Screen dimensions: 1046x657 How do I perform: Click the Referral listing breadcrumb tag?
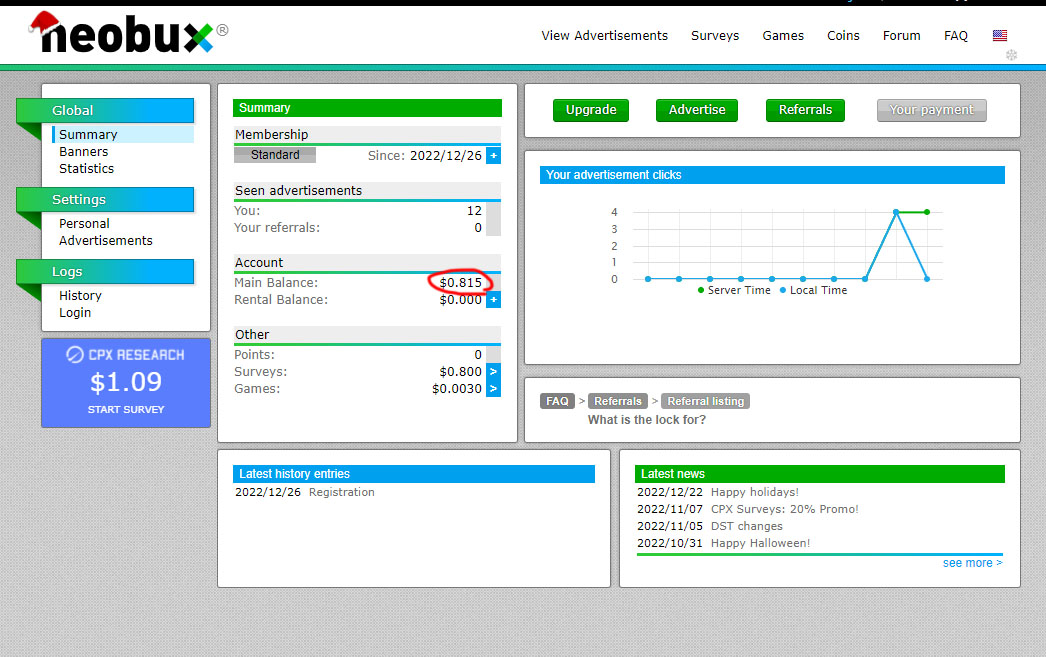(706, 401)
